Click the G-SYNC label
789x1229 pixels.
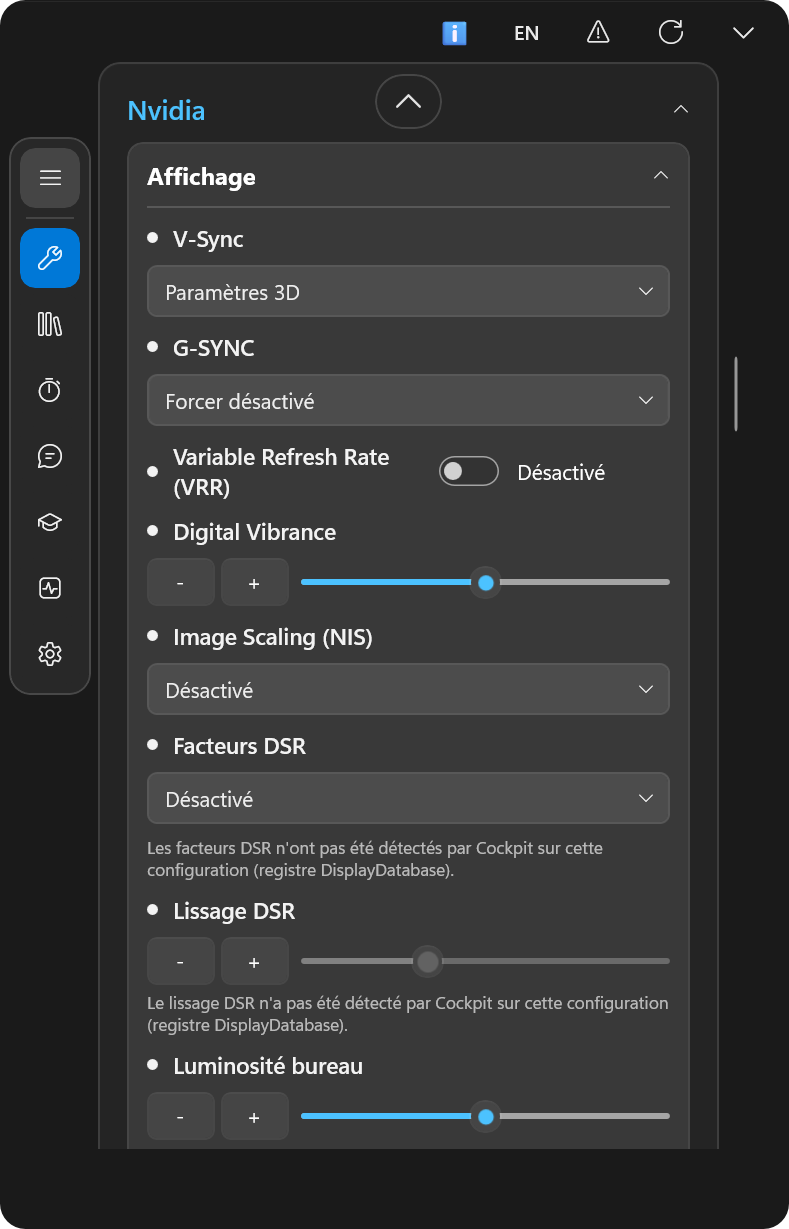point(214,348)
